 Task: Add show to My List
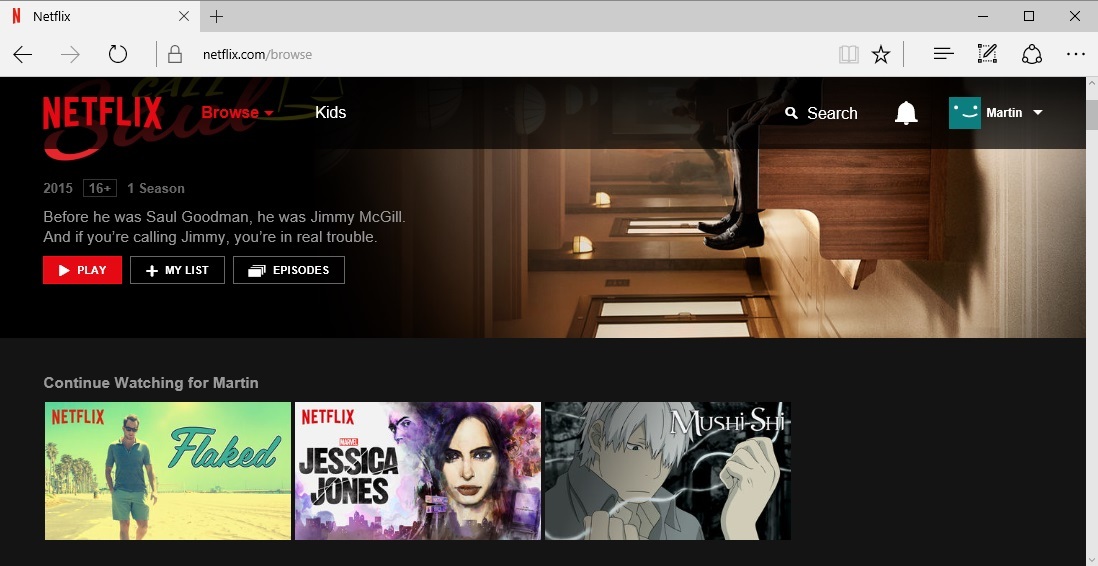click(x=177, y=270)
